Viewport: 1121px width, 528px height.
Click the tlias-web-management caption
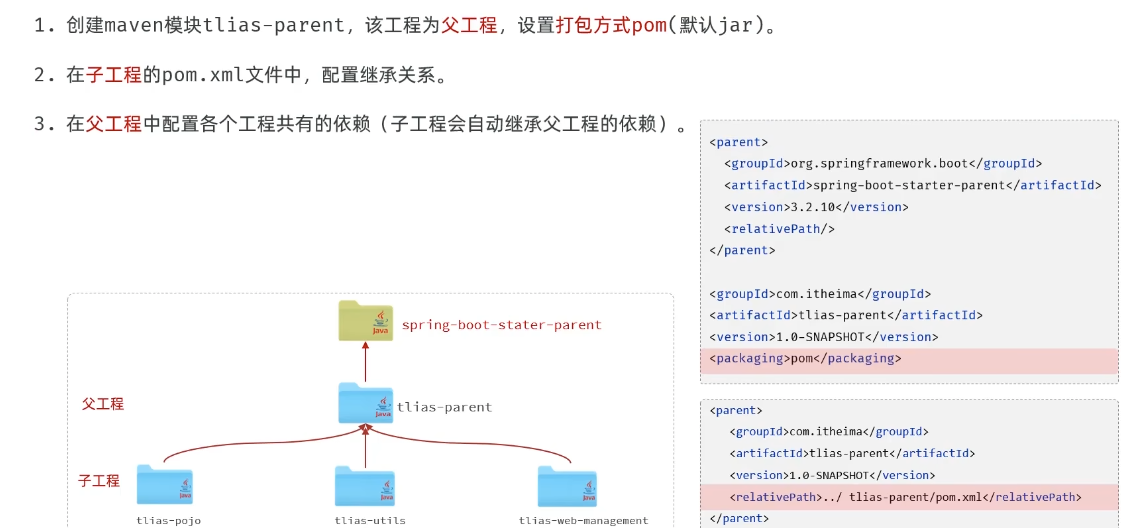(583, 520)
